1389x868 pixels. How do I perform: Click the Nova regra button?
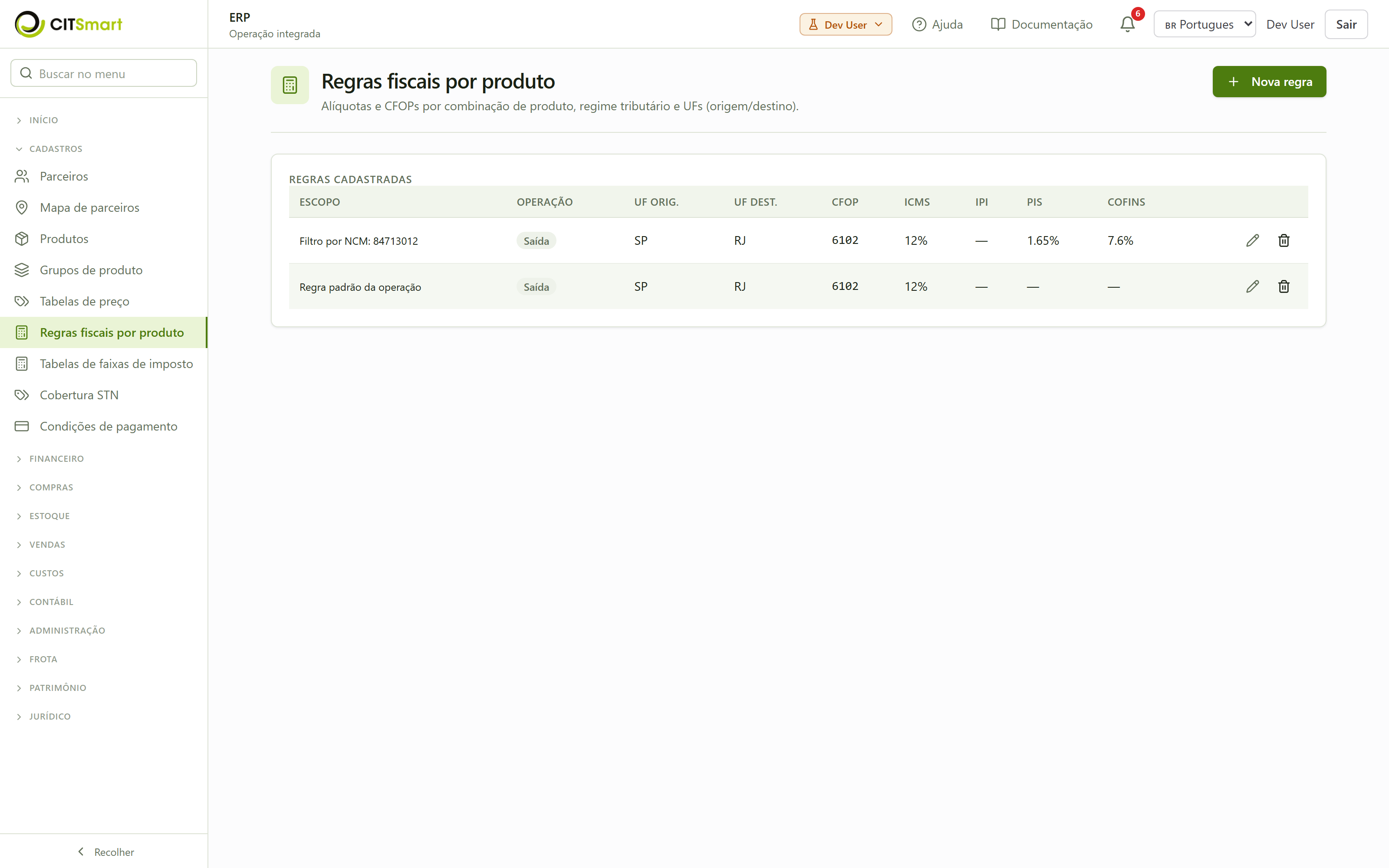[x=1269, y=82]
